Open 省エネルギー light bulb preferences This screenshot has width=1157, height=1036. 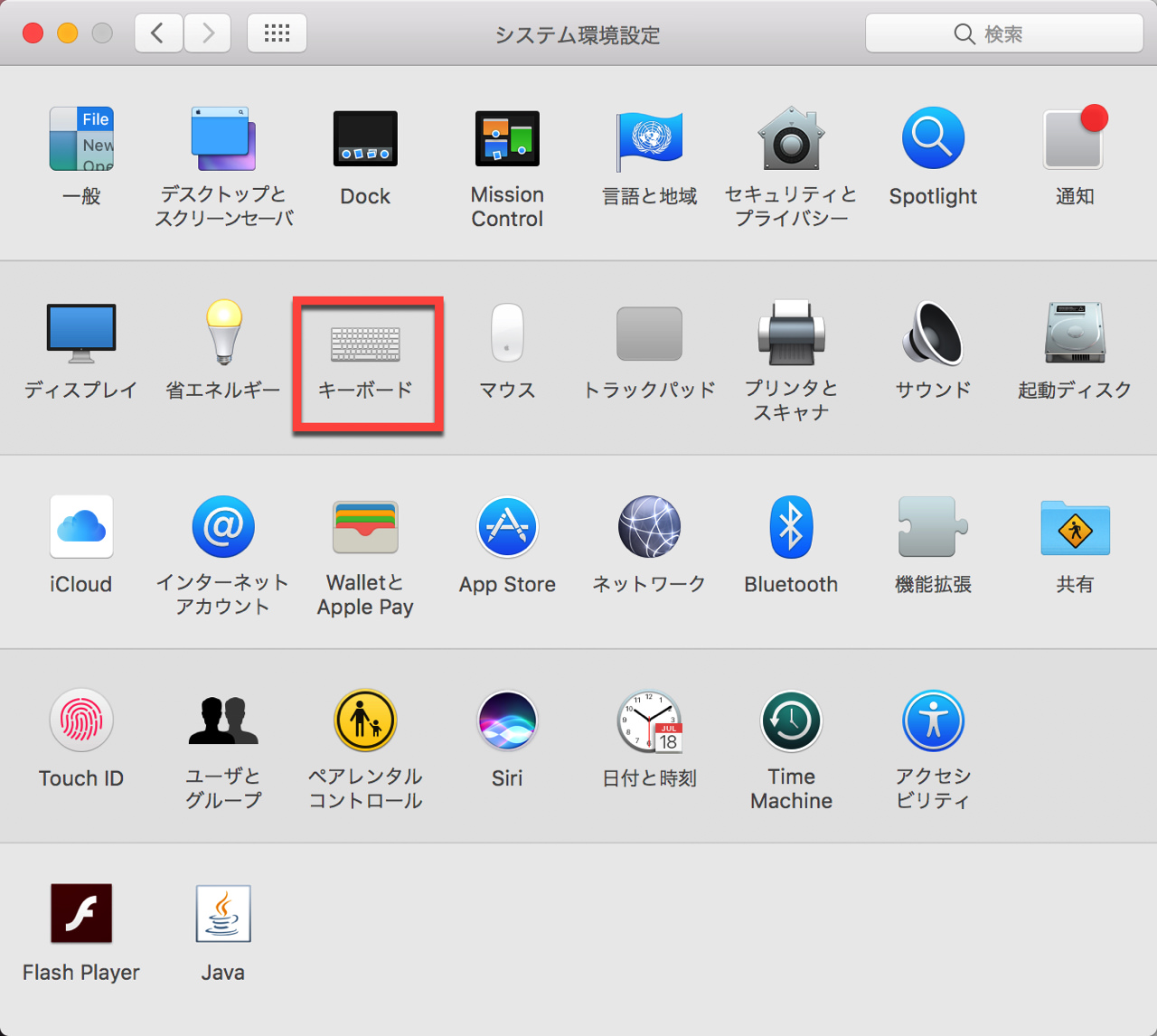(x=223, y=332)
